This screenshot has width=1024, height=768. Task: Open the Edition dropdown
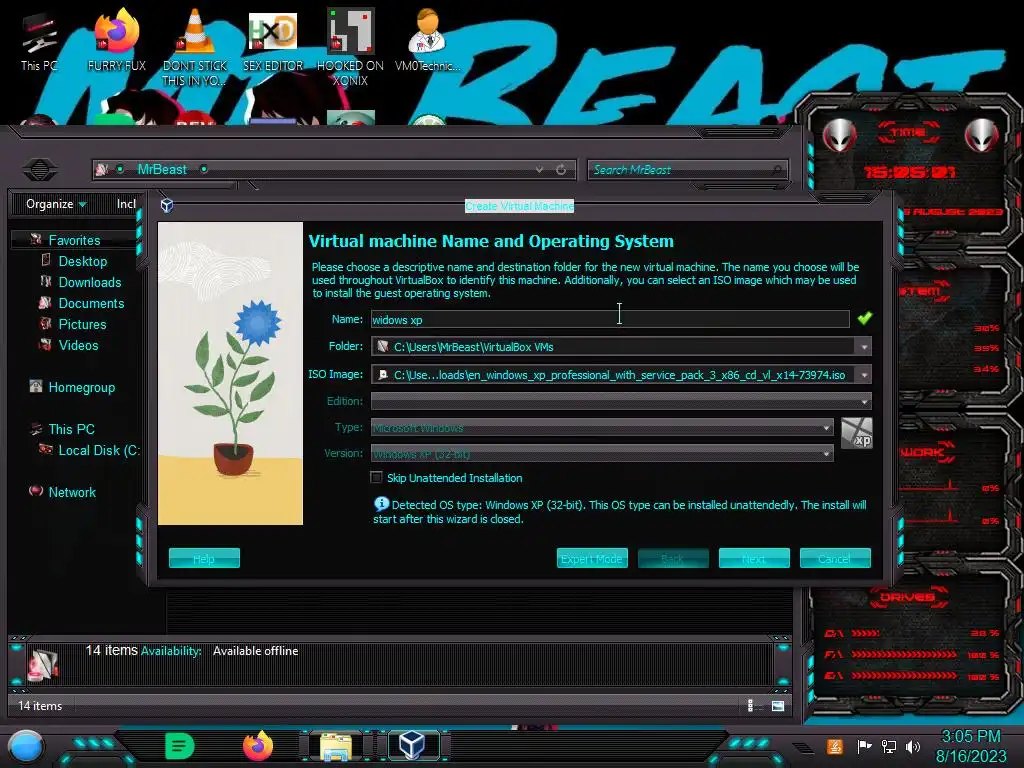click(621, 401)
